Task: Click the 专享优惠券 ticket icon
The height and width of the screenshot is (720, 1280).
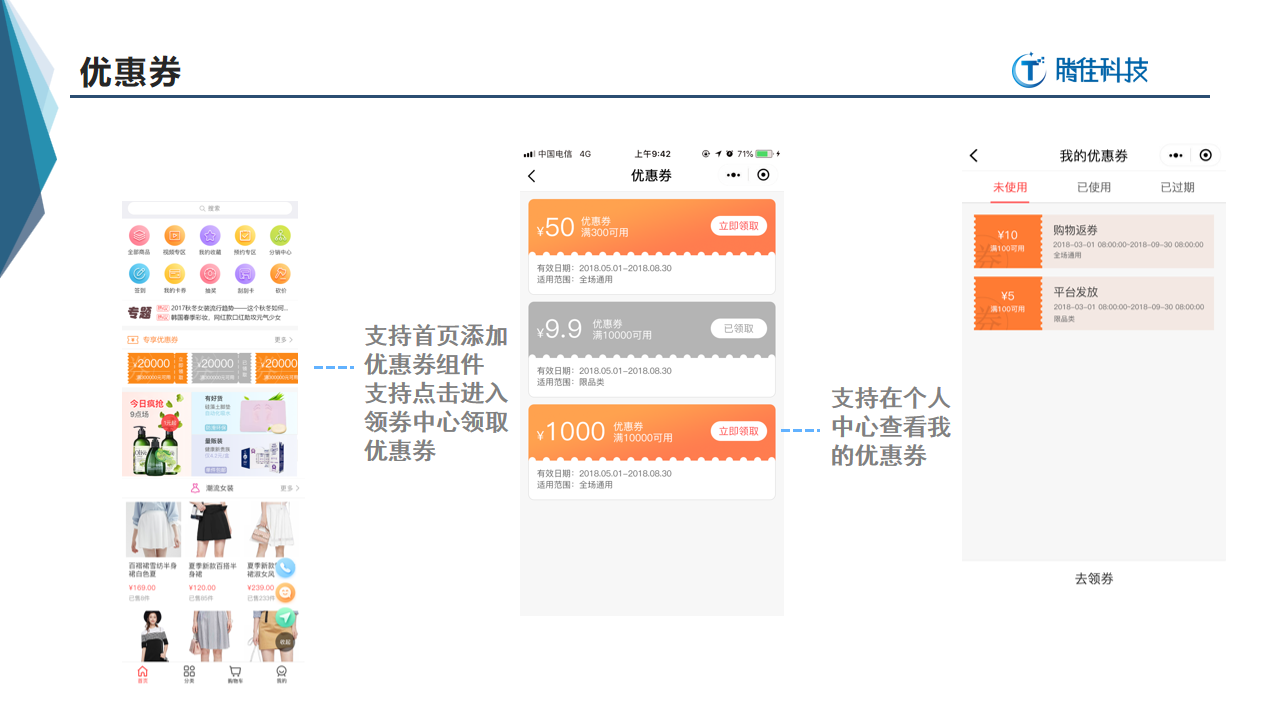Action: [133, 340]
